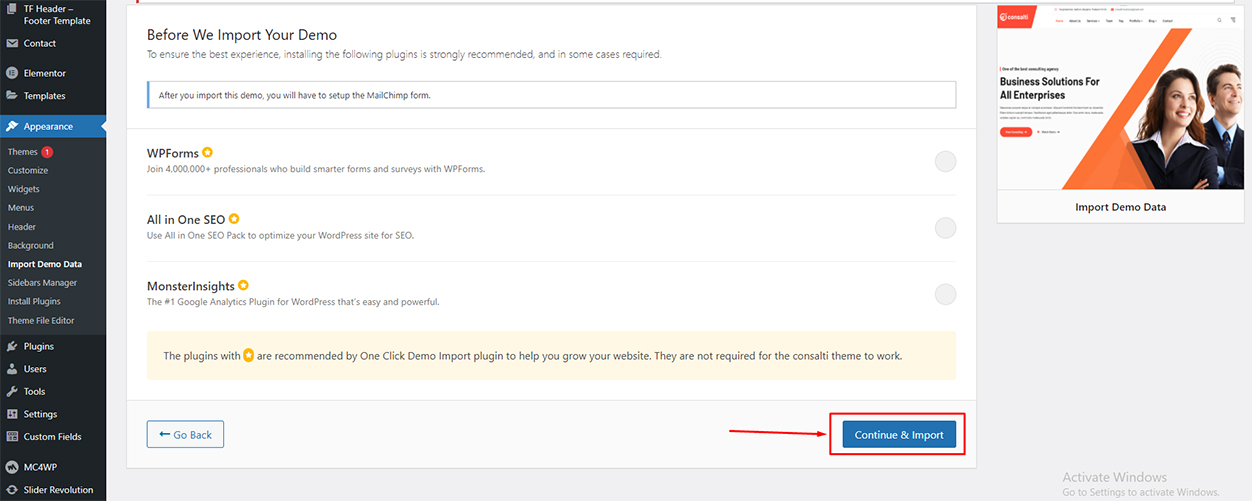Image resolution: width=1252 pixels, height=501 pixels.
Task: Click the Tools wrench icon
Action: point(12,391)
